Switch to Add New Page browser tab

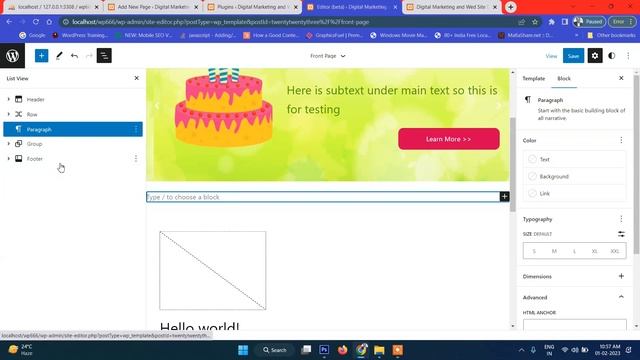pos(152,7)
